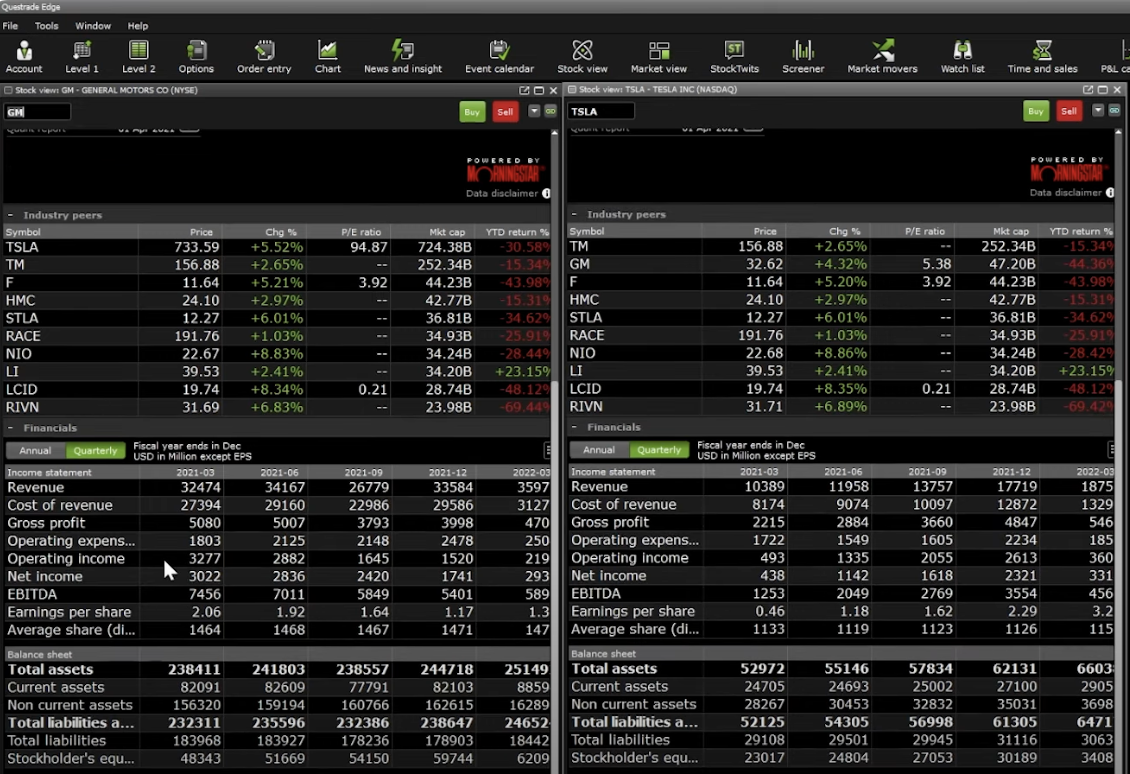1130x774 pixels.
Task: Launch the Event calendar
Action: click(x=499, y=57)
